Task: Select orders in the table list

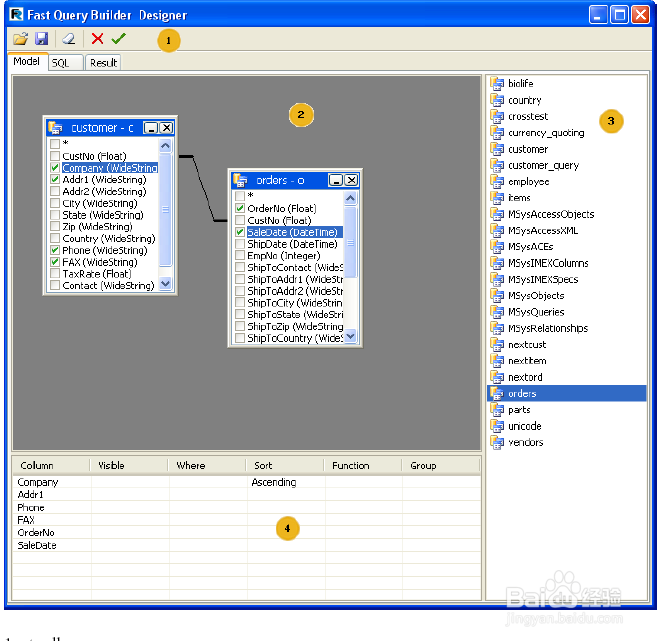Action: pyautogui.click(x=567, y=393)
